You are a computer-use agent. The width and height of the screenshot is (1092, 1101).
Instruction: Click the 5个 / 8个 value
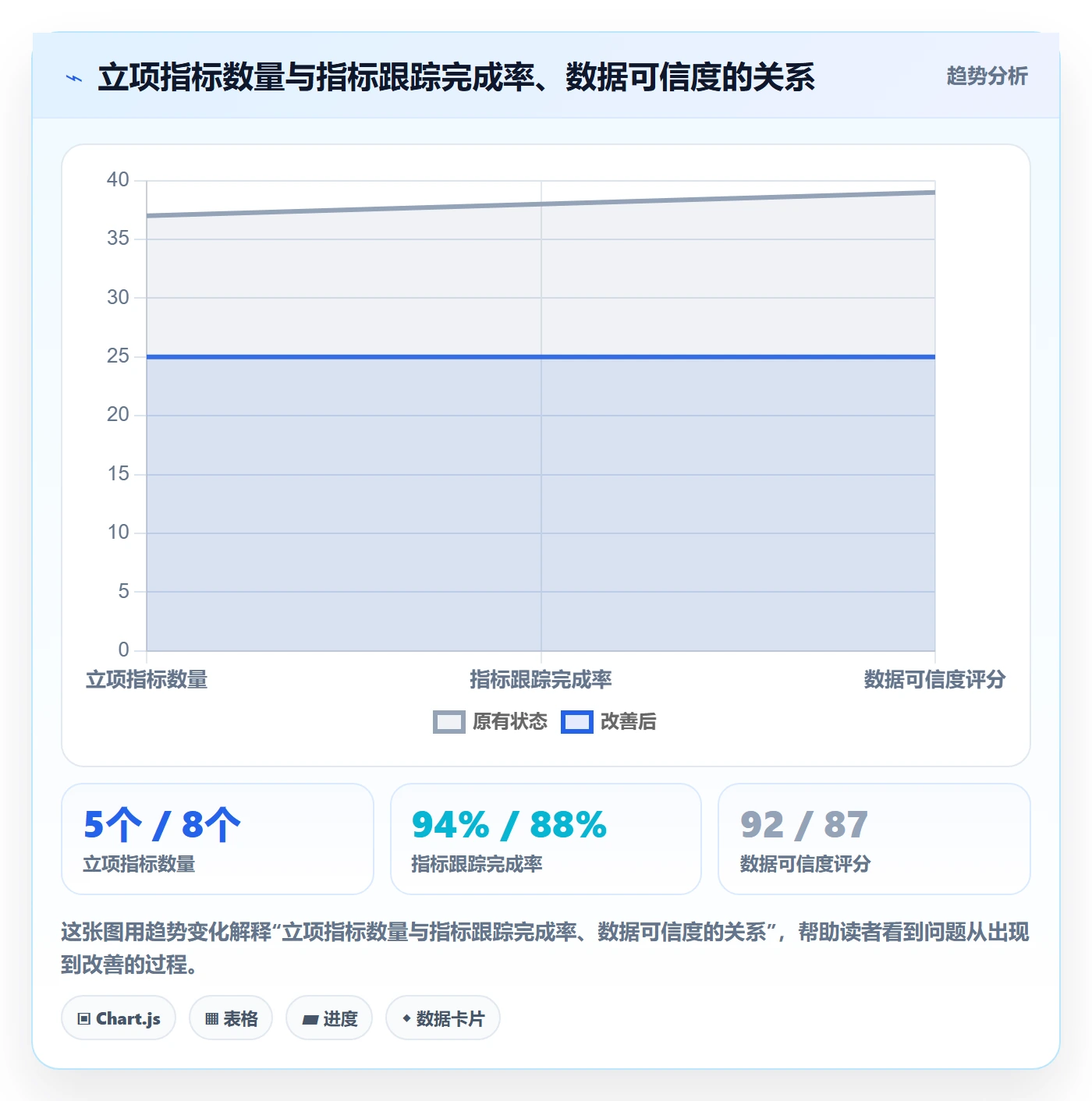point(162,825)
